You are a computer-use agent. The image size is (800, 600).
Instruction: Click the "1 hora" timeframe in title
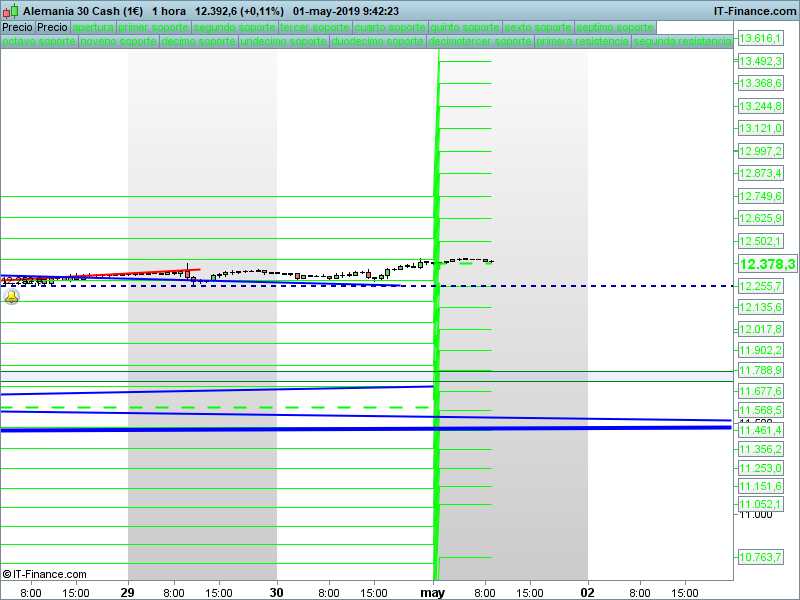pyautogui.click(x=169, y=11)
